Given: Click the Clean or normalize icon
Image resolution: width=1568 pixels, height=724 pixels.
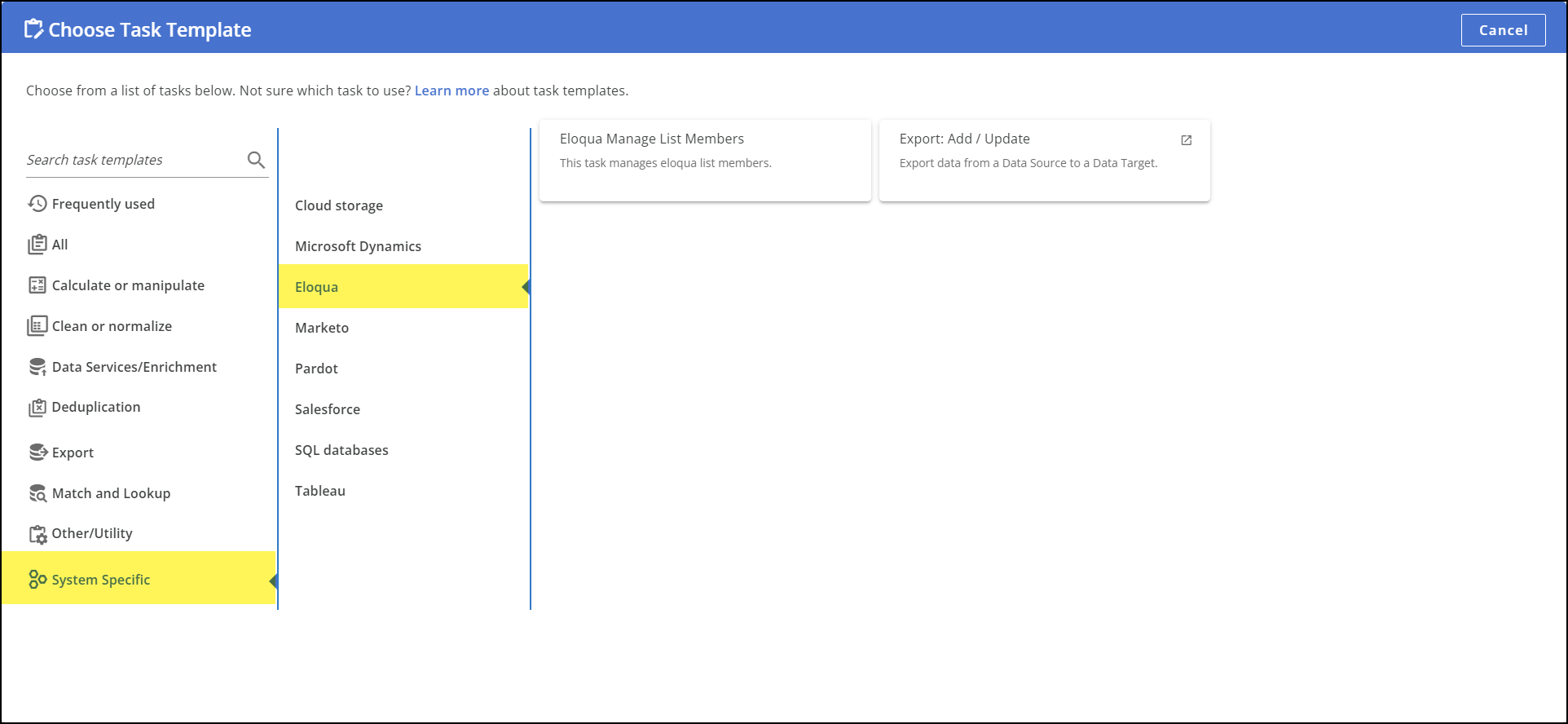Looking at the screenshot, I should click(37, 326).
